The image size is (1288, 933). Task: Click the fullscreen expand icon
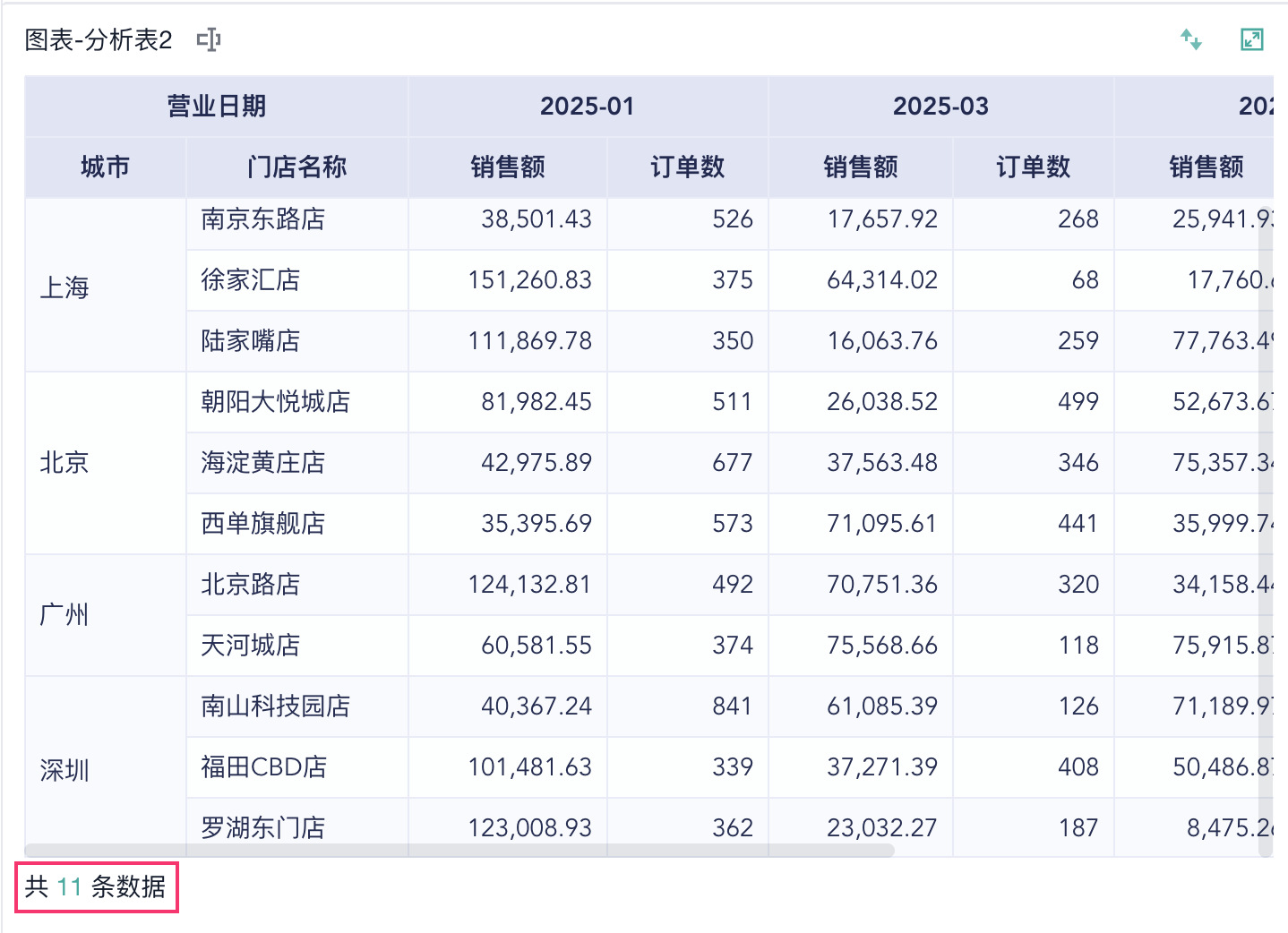pos(1251,39)
